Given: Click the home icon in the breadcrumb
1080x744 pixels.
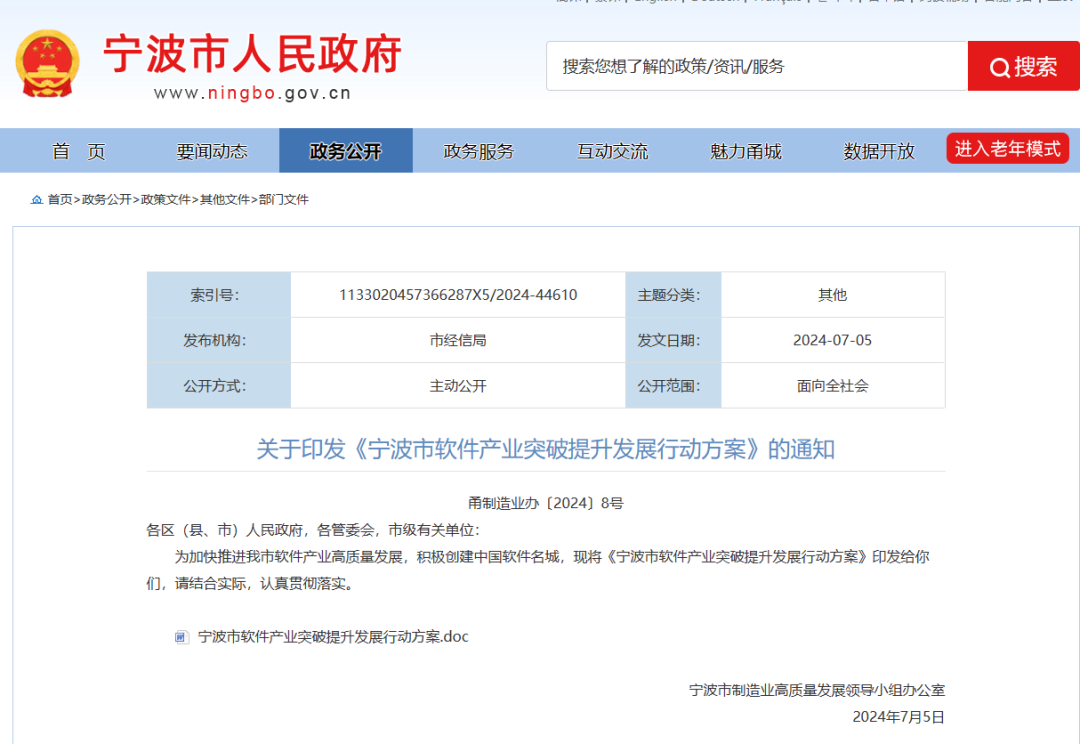Looking at the screenshot, I should point(37,200).
